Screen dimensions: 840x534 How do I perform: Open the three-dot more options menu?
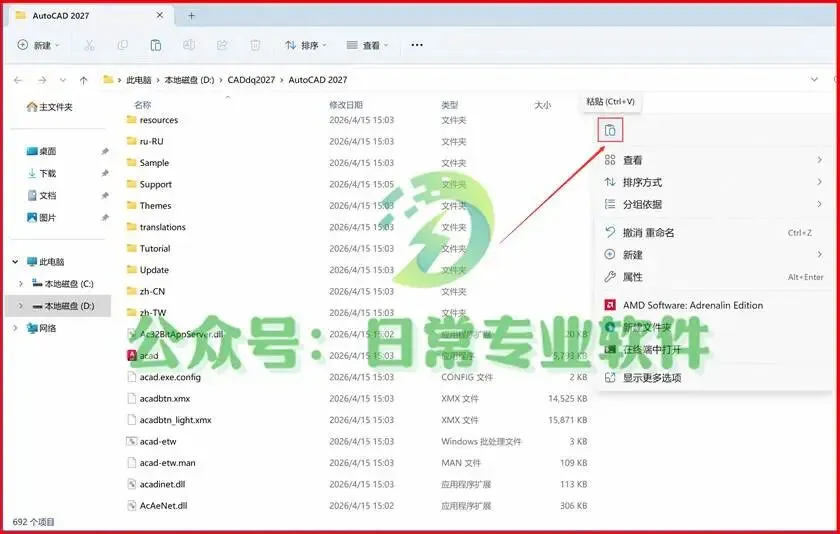pyautogui.click(x=417, y=46)
